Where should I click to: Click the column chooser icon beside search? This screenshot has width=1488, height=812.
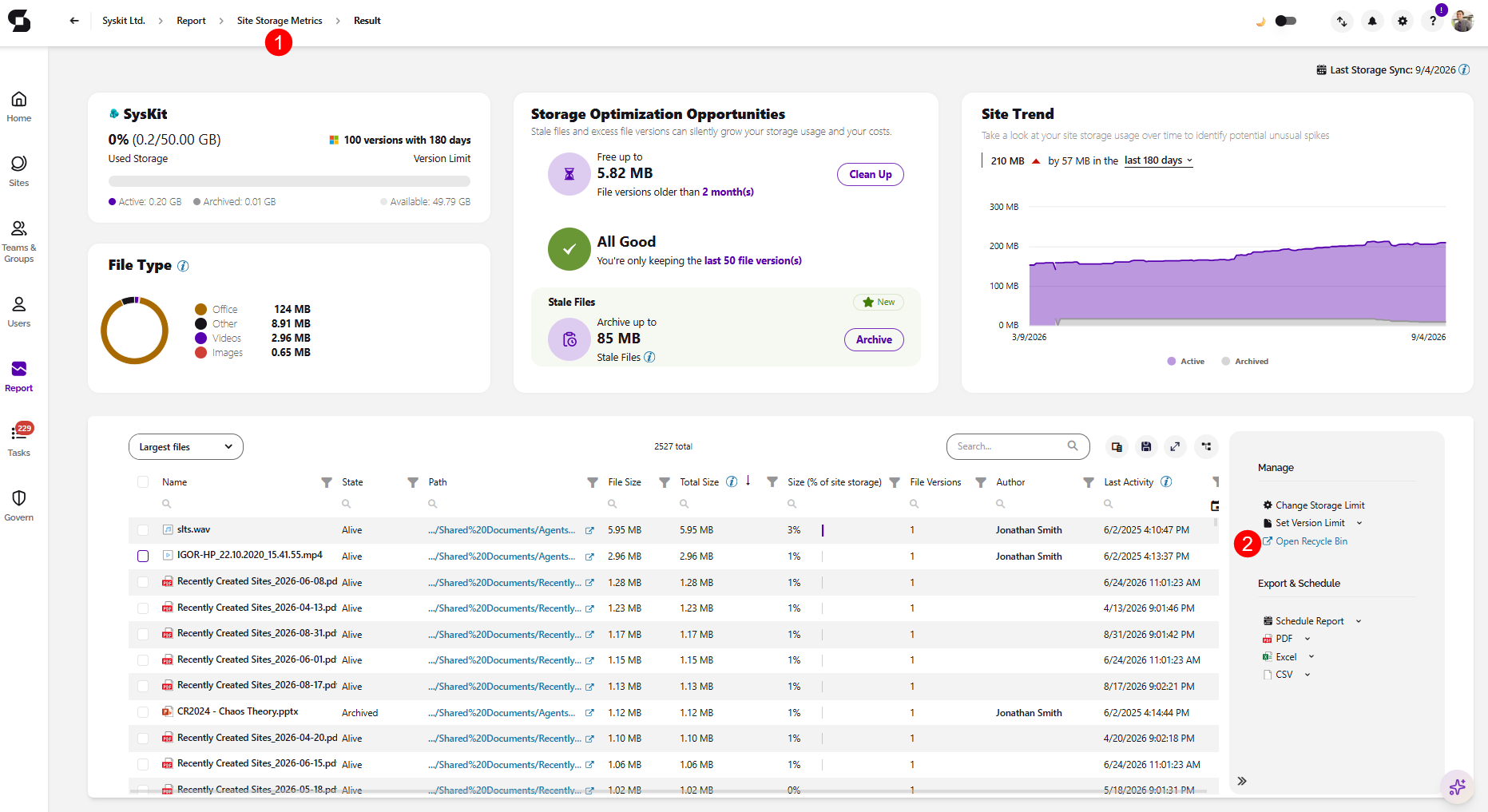pyautogui.click(x=1117, y=446)
